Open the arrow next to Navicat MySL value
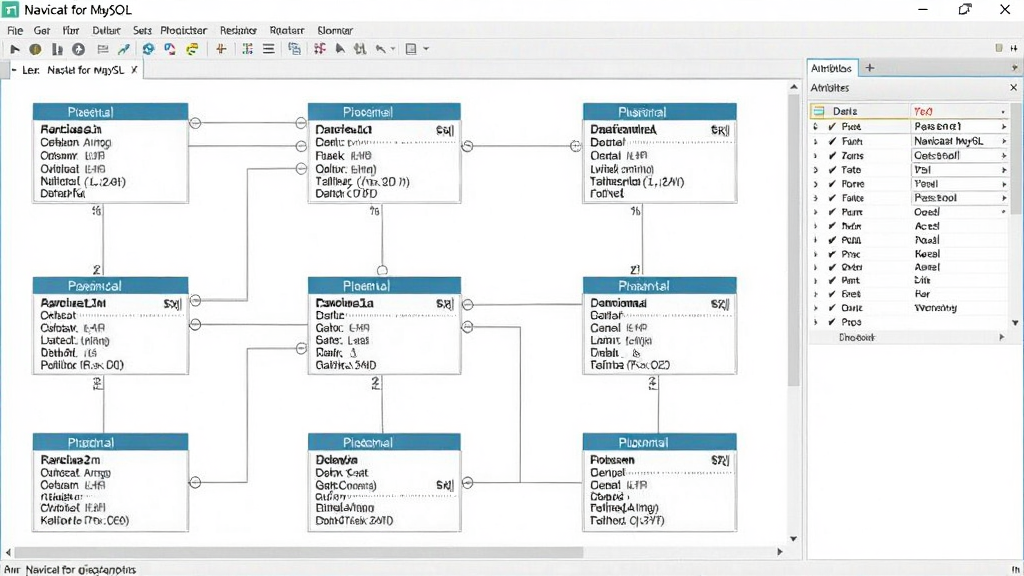Viewport: 1024px width, 576px height. pyautogui.click(x=1004, y=141)
